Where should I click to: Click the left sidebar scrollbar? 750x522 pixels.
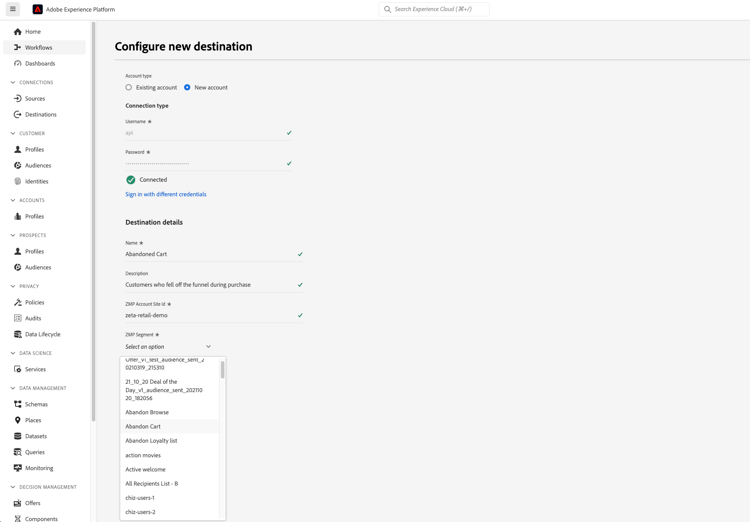93,220
